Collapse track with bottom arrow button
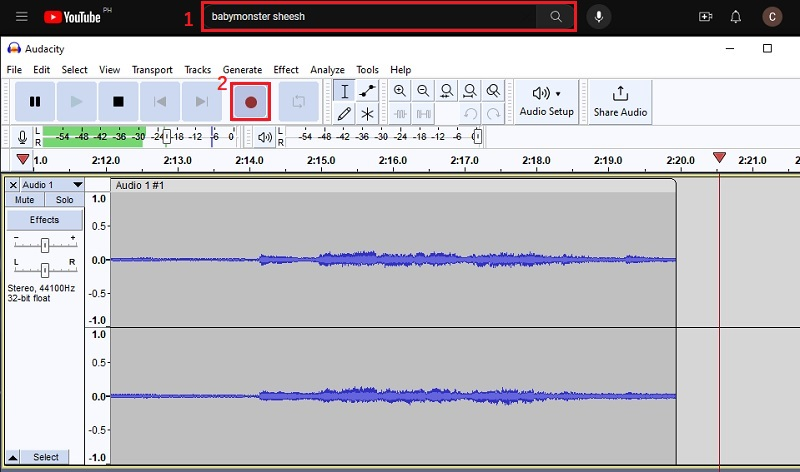The height and width of the screenshot is (472, 800). tap(13, 457)
